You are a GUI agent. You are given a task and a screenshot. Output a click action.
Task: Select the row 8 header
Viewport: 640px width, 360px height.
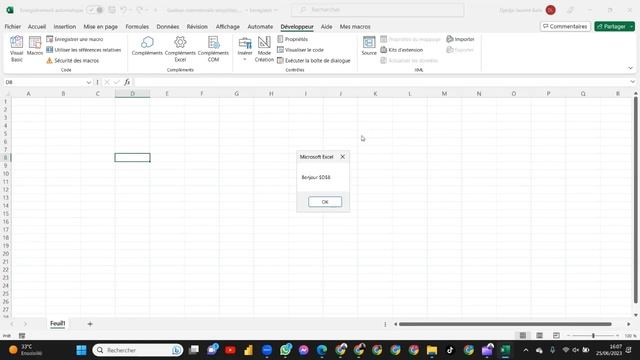pos(6,158)
